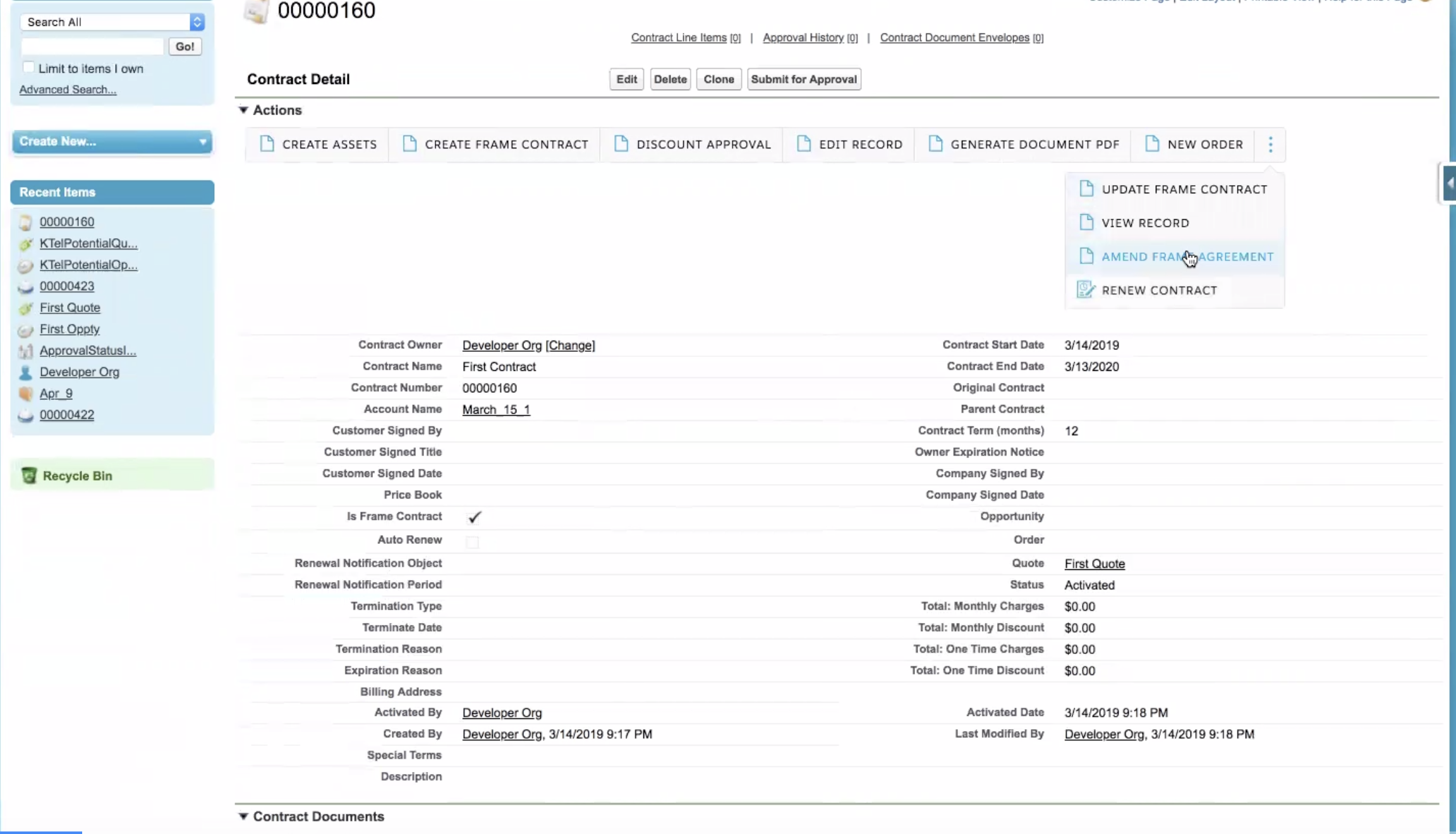The width and height of the screenshot is (1456, 834).
Task: Click the Generate Document PDF icon
Action: [935, 144]
